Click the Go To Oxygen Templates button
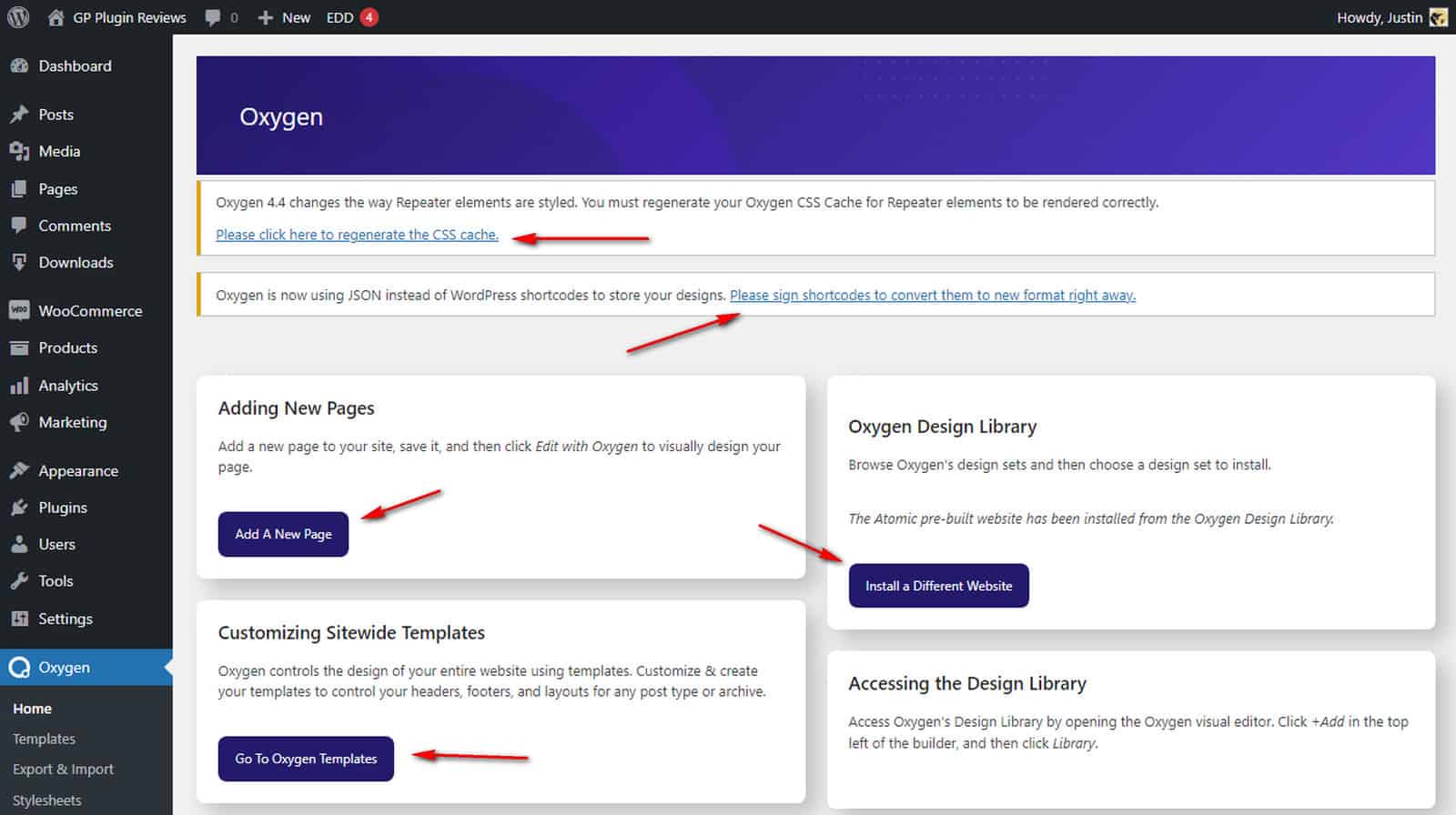The height and width of the screenshot is (815, 1456). point(306,759)
